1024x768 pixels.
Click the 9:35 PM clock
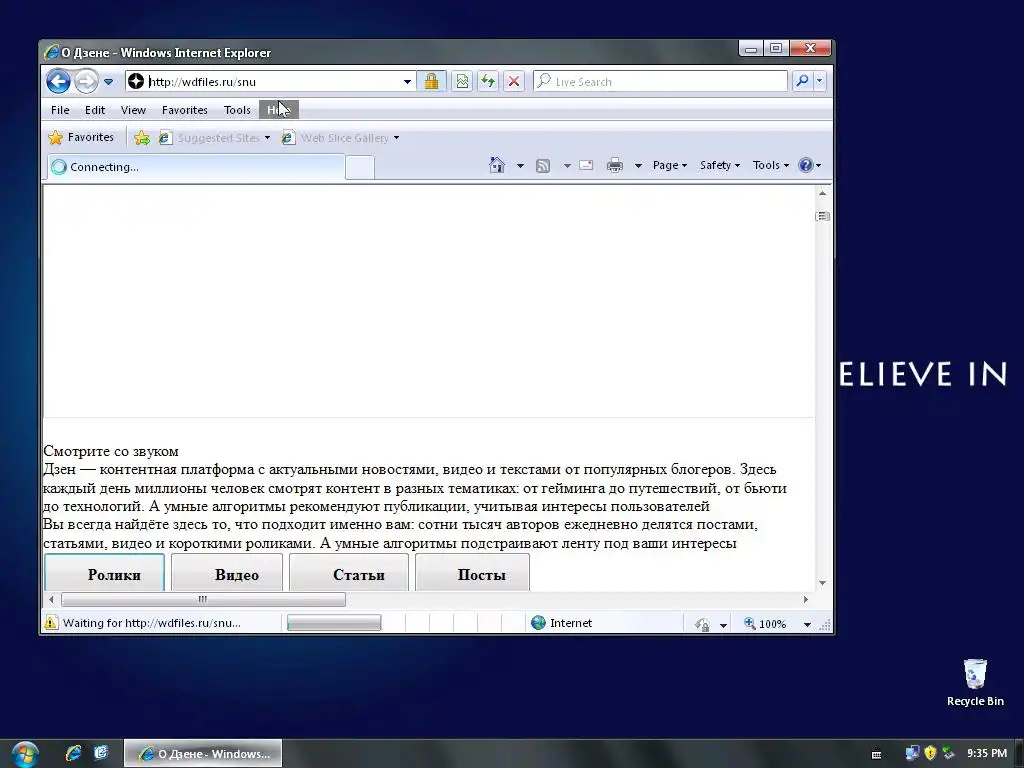coord(986,753)
